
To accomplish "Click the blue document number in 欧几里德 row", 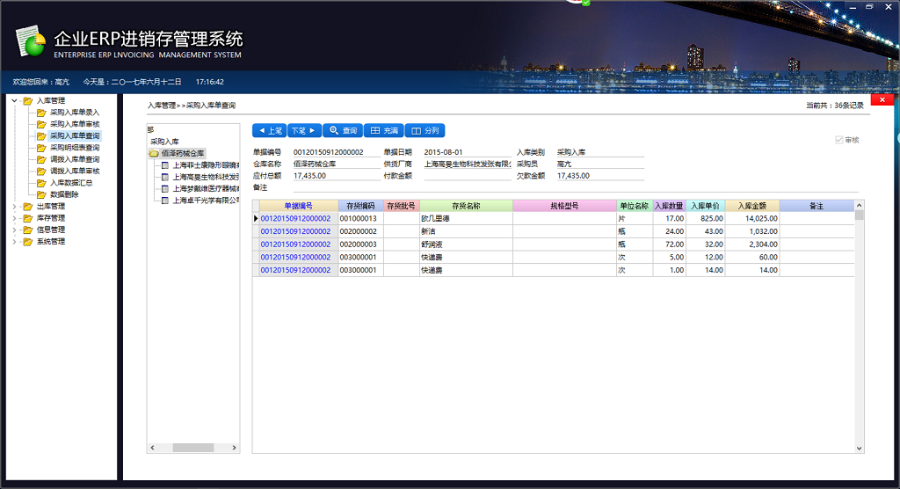I will [296, 219].
